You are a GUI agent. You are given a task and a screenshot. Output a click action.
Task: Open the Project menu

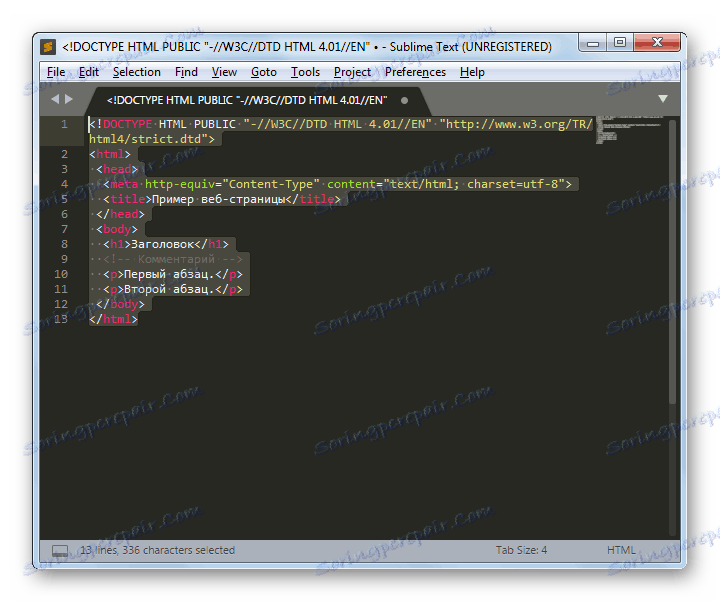click(x=352, y=73)
